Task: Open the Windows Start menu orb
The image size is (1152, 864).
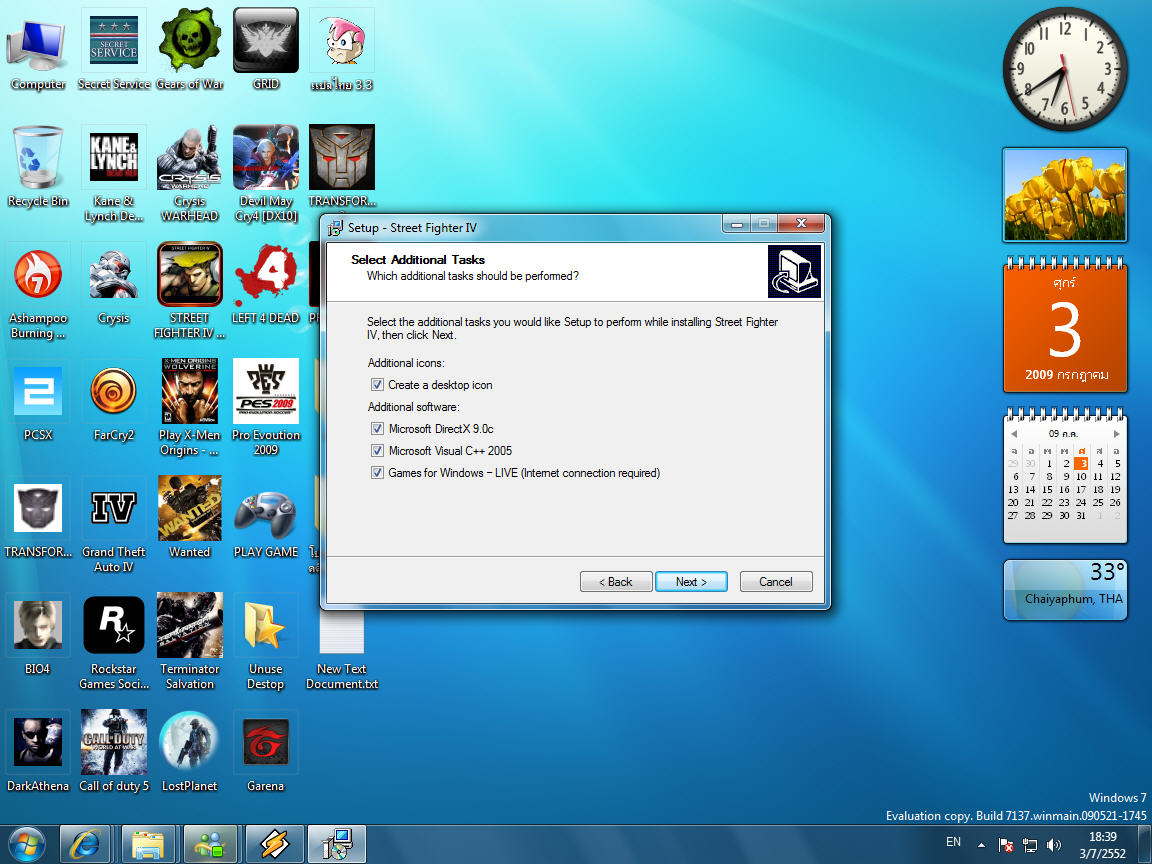Action: (x=27, y=844)
